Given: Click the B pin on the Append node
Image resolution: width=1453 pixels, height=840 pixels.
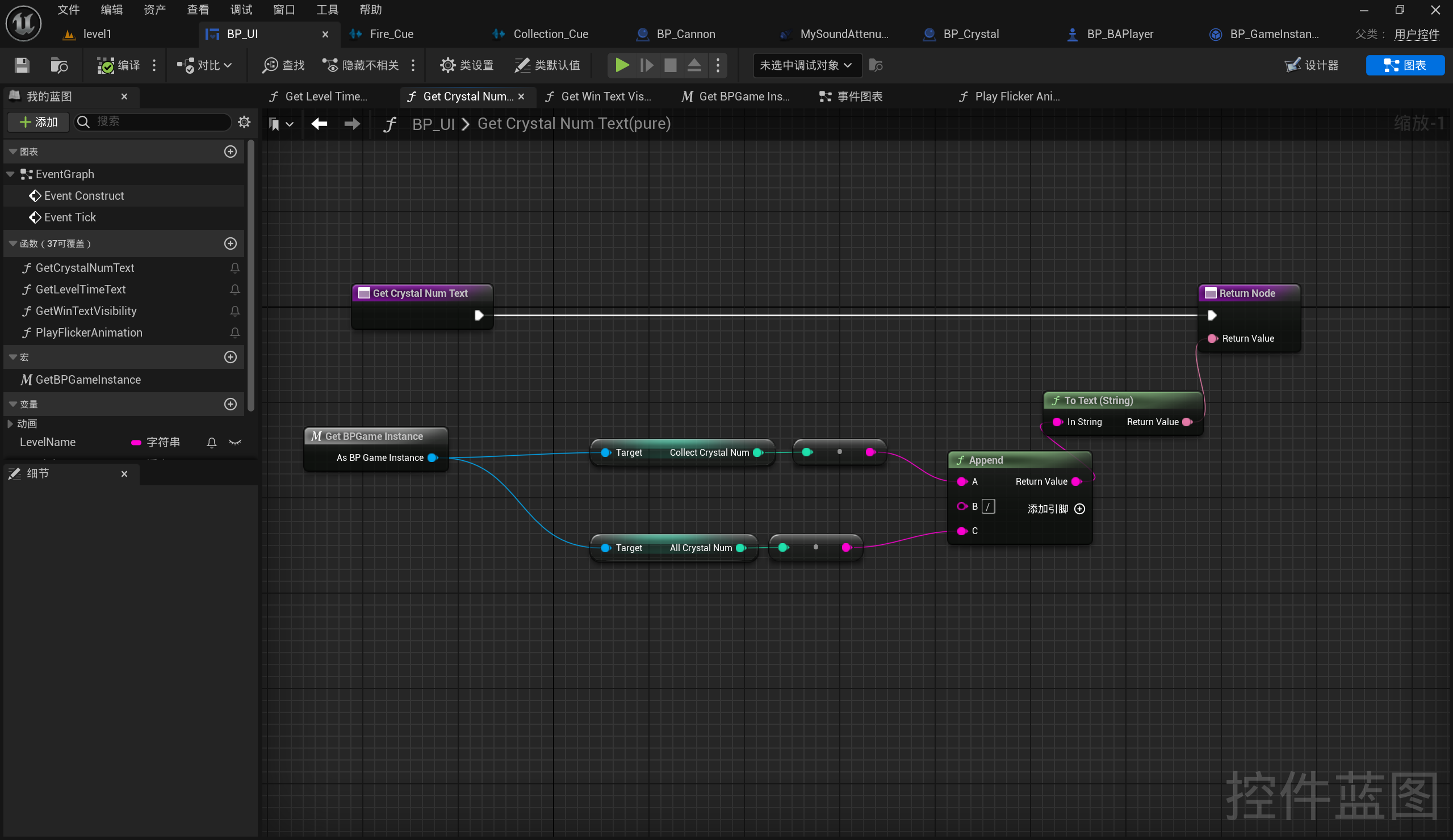Looking at the screenshot, I should pos(962,506).
